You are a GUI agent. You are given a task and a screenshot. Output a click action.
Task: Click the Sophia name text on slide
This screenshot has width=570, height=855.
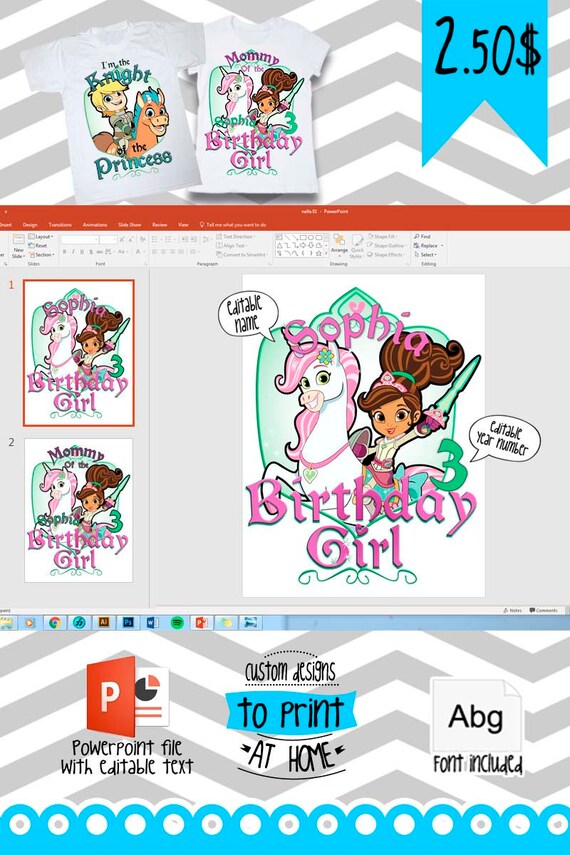pos(356,334)
